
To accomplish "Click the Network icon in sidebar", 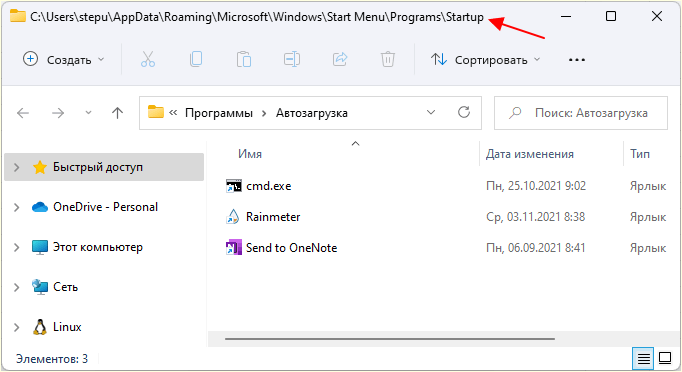I will [x=40, y=287].
